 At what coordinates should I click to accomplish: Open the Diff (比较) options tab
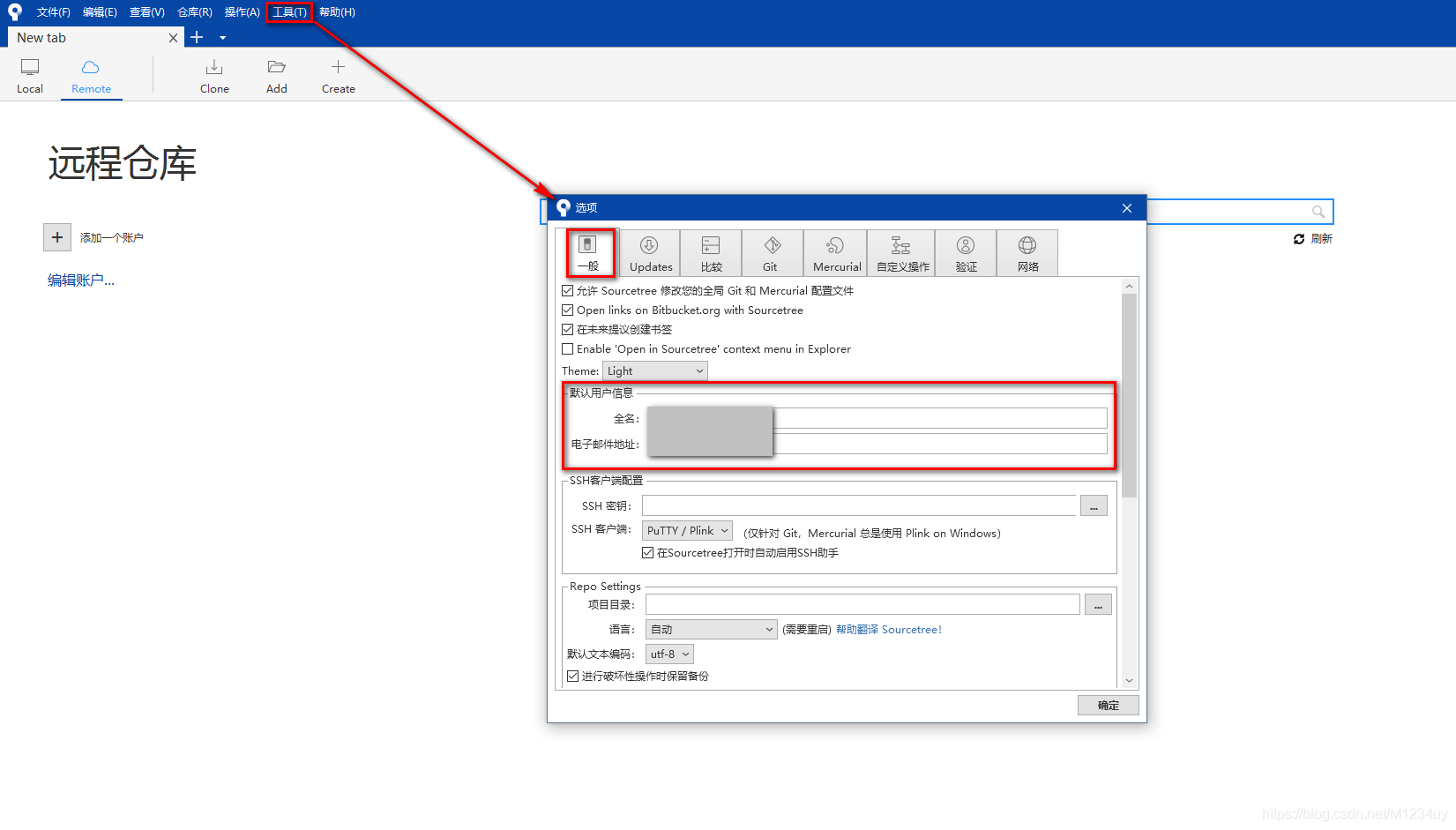[711, 253]
